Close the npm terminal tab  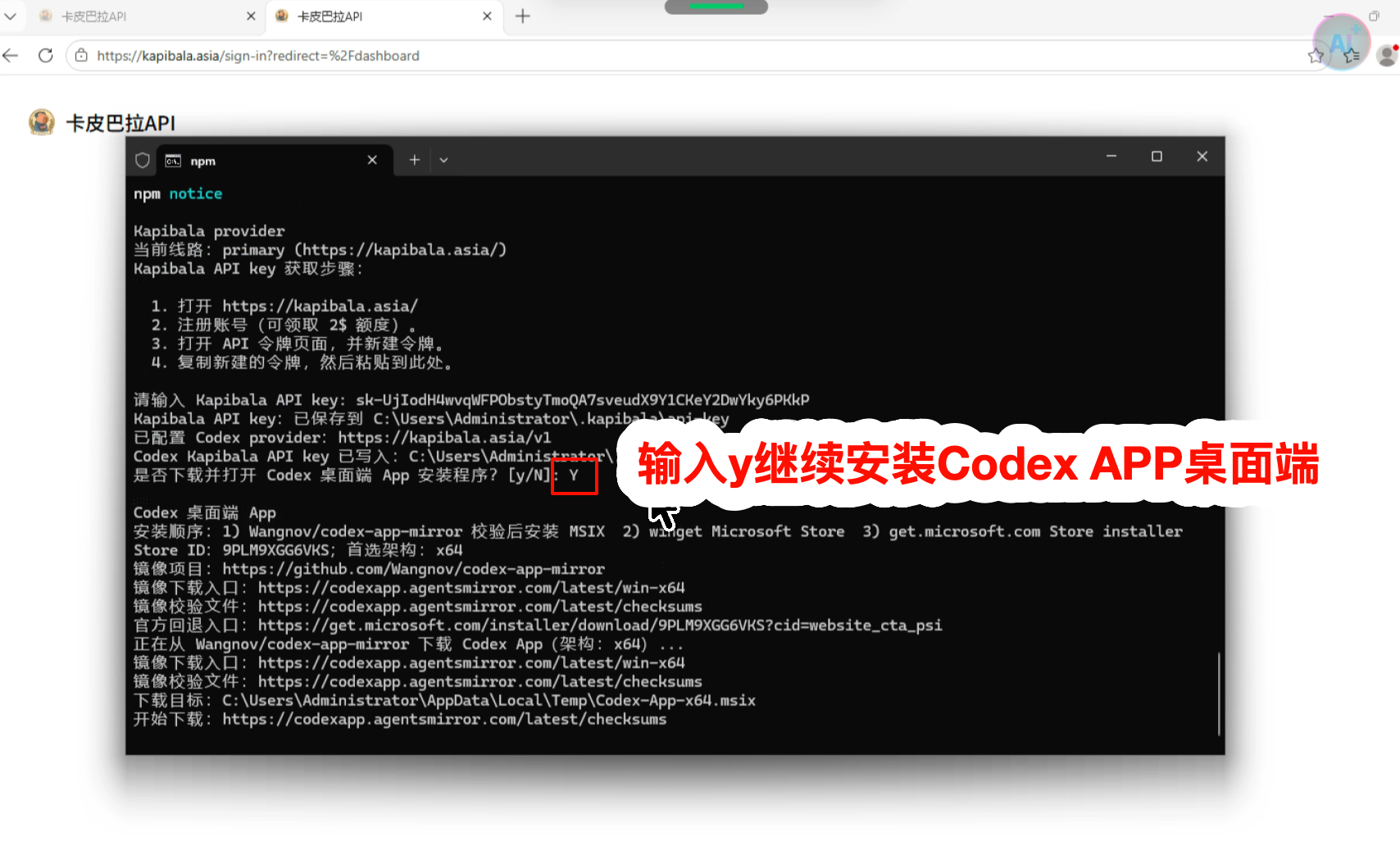(372, 160)
